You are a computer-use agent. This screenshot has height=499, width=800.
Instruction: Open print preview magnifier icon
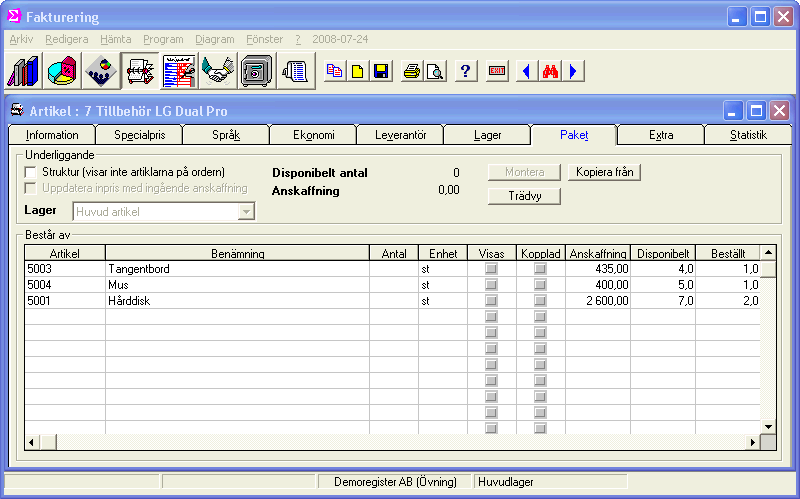[x=434, y=71]
